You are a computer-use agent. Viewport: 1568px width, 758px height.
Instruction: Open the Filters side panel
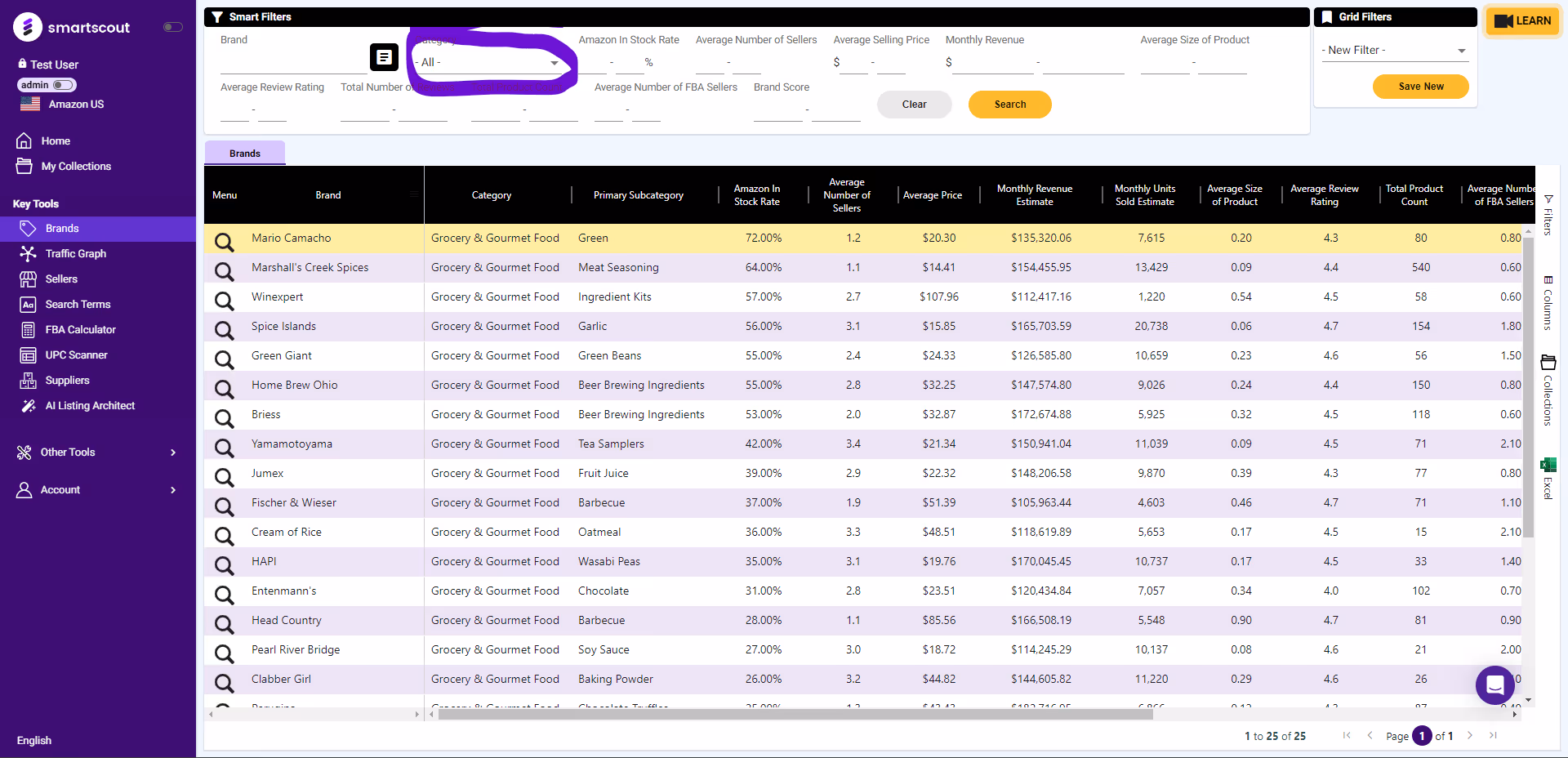tap(1548, 215)
